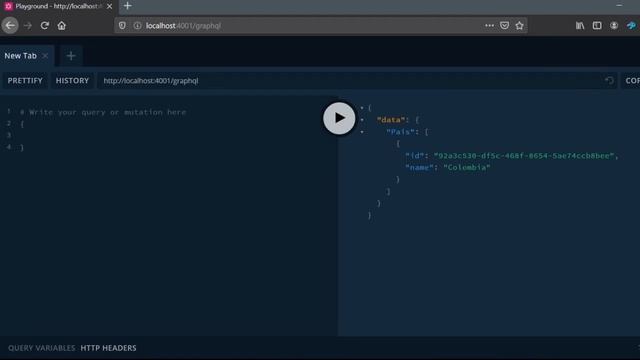
Task: Show site information via the info icon
Action: 138,25
